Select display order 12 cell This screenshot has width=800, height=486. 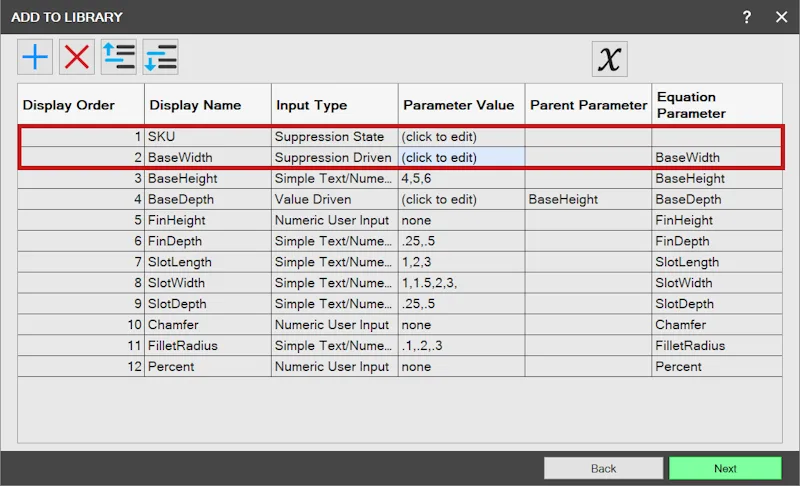81,367
